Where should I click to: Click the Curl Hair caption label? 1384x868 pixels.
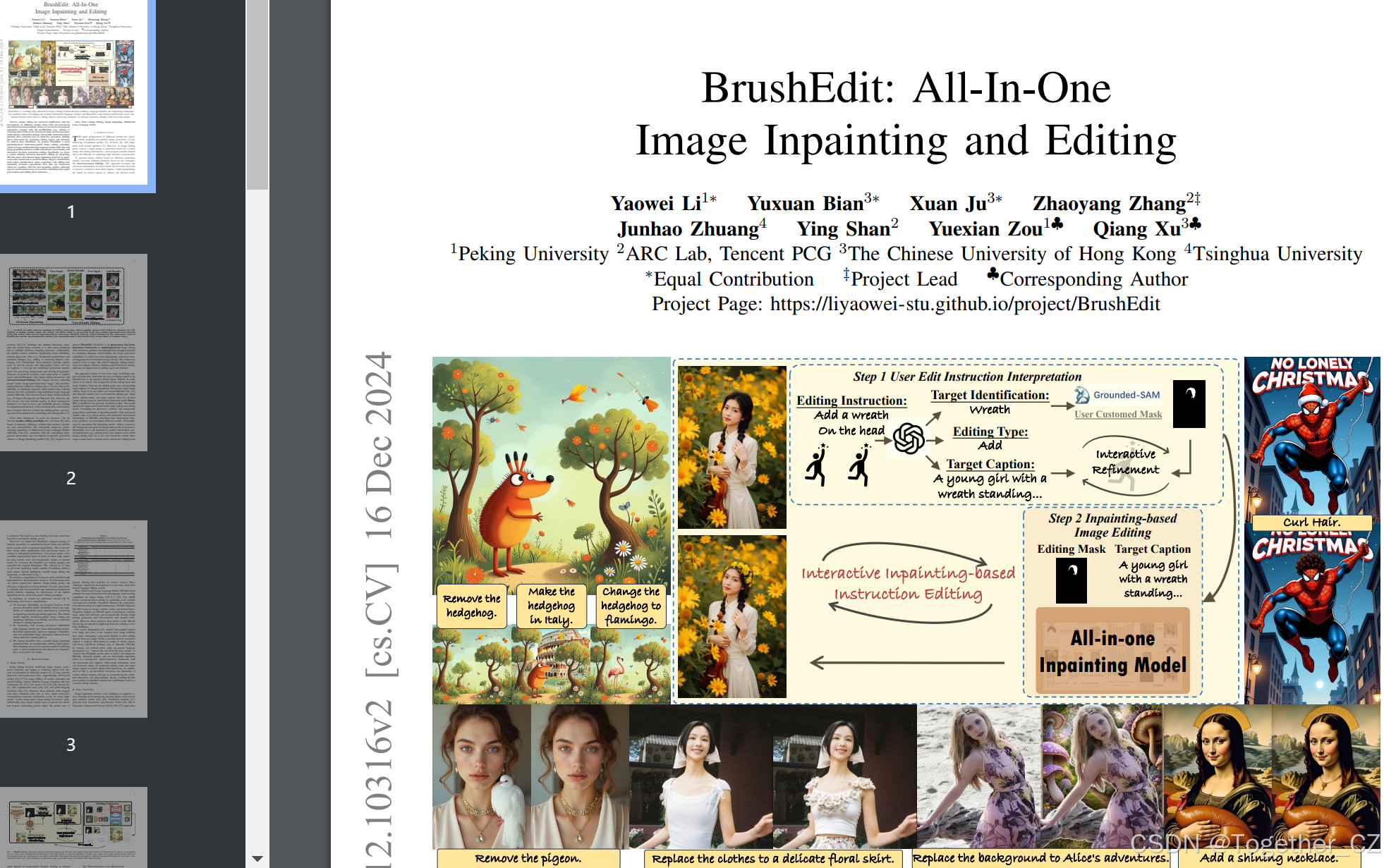1311,522
